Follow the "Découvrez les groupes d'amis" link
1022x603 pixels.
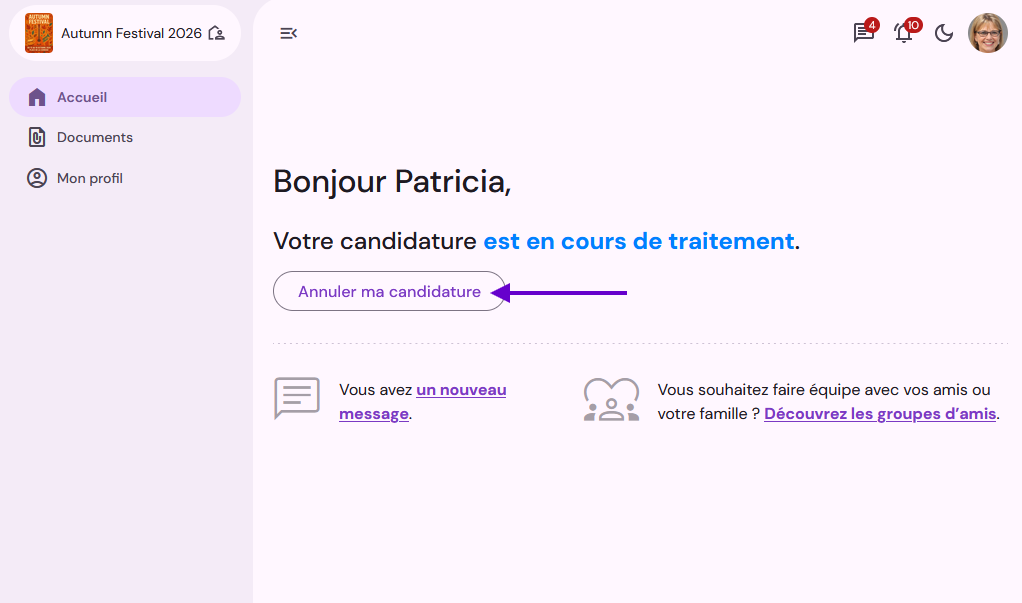coord(880,414)
